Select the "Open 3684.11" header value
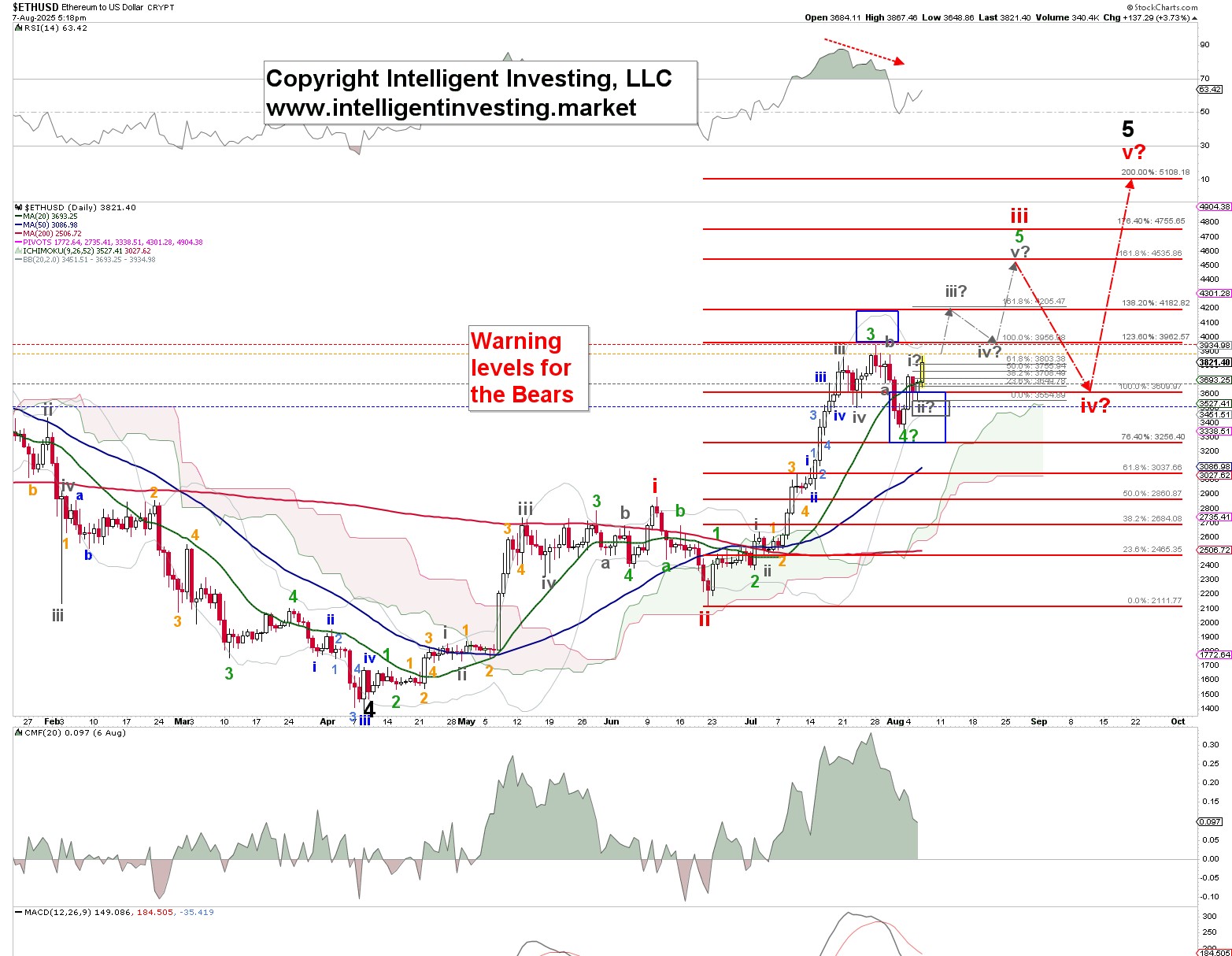Viewport: 1232px width, 956px height. click(833, 17)
